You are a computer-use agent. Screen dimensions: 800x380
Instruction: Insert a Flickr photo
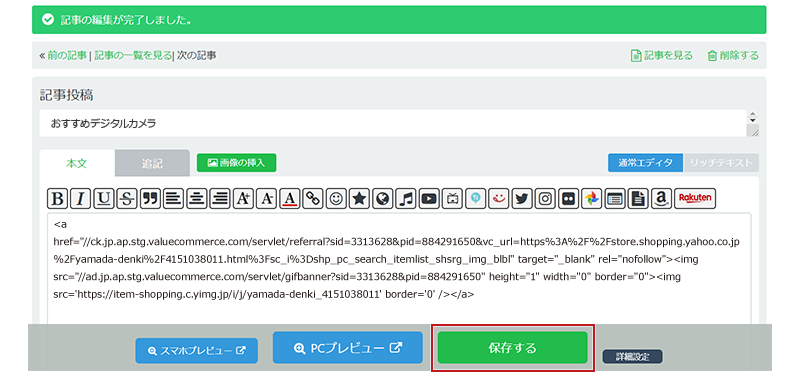568,199
